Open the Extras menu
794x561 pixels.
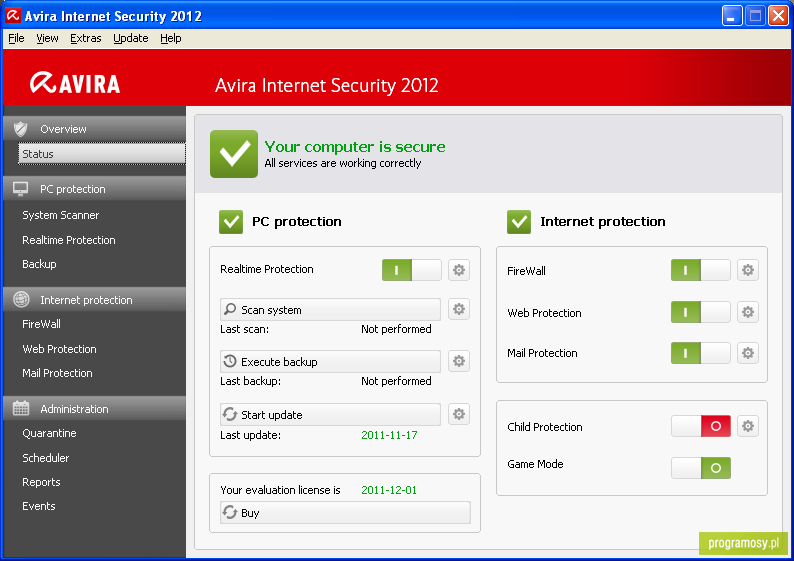[x=86, y=38]
